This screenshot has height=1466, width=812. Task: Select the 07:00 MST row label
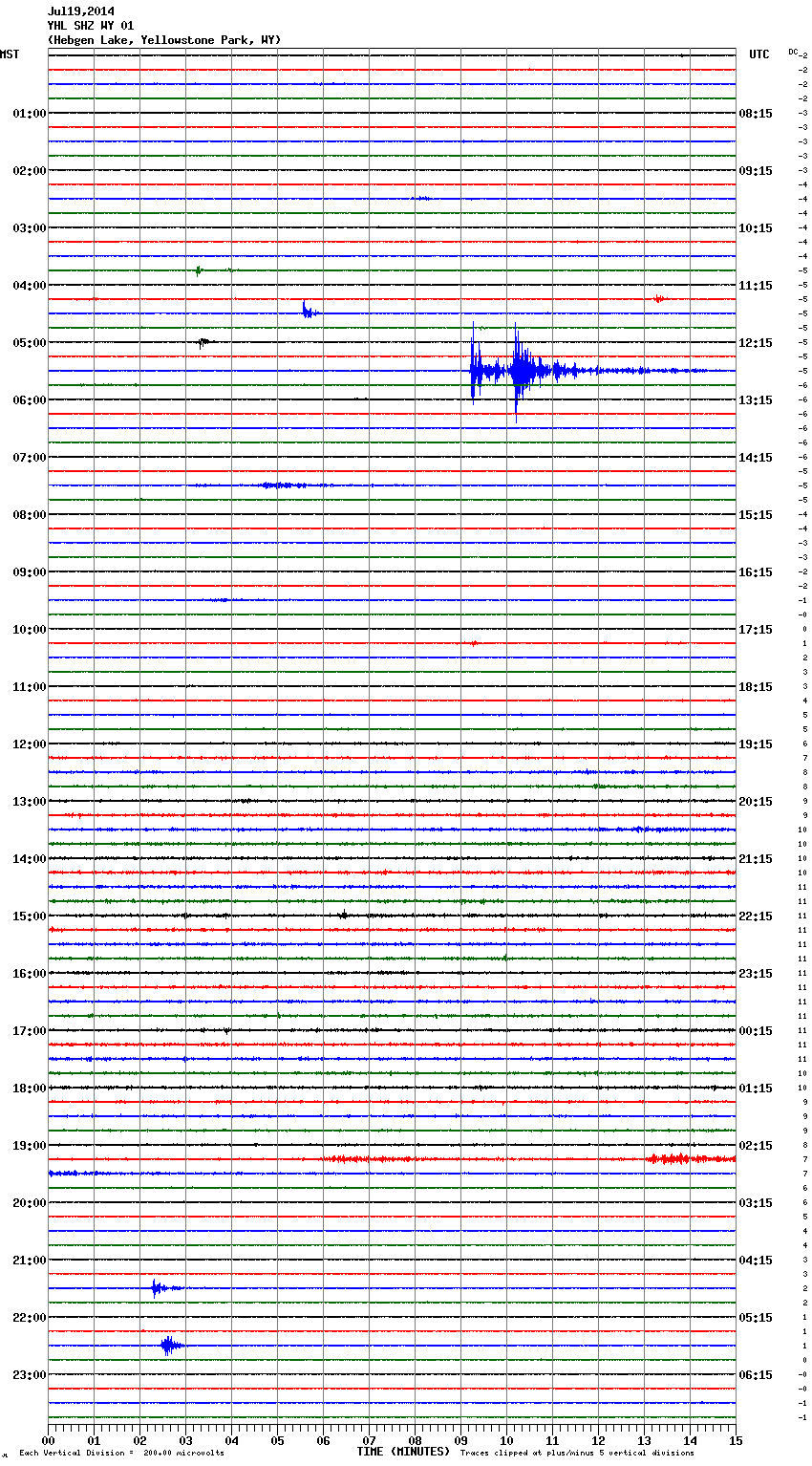[x=29, y=457]
